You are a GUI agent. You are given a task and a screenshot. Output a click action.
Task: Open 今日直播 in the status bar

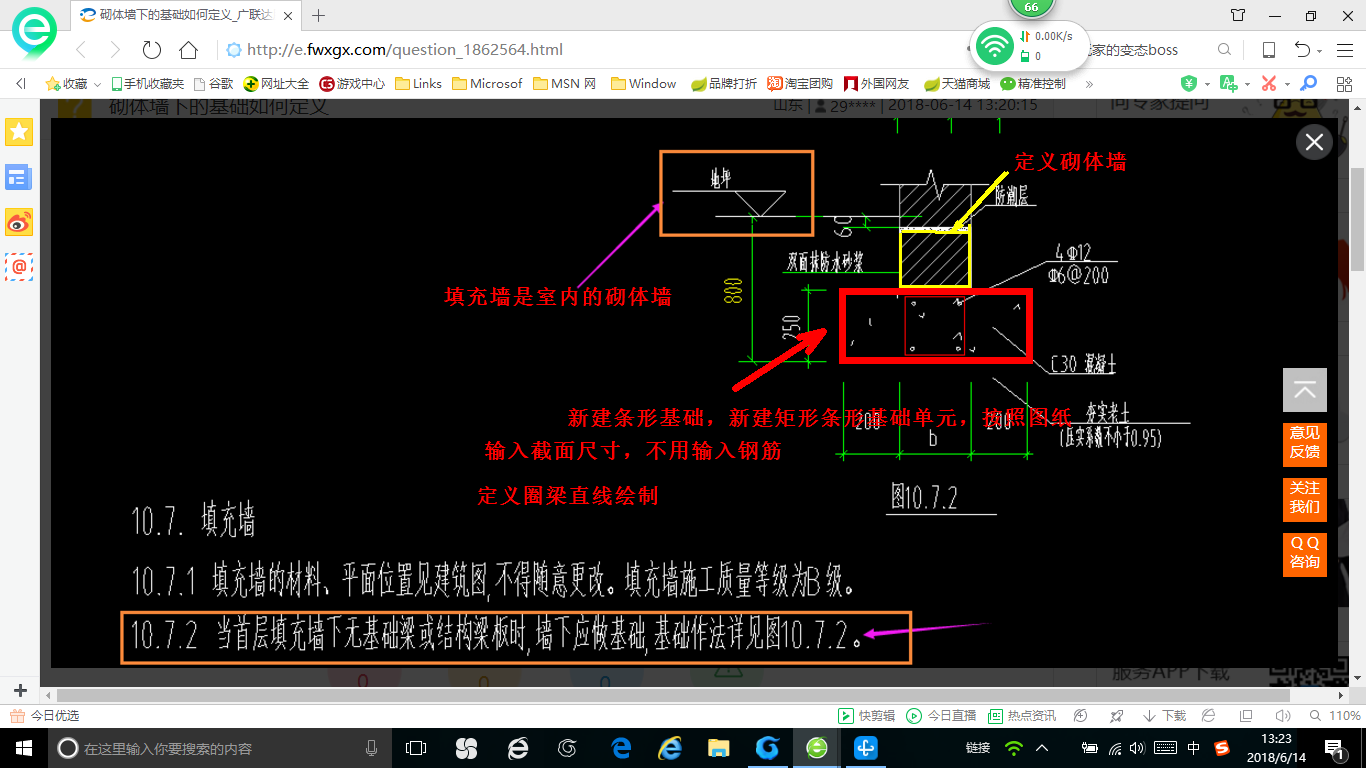point(941,716)
